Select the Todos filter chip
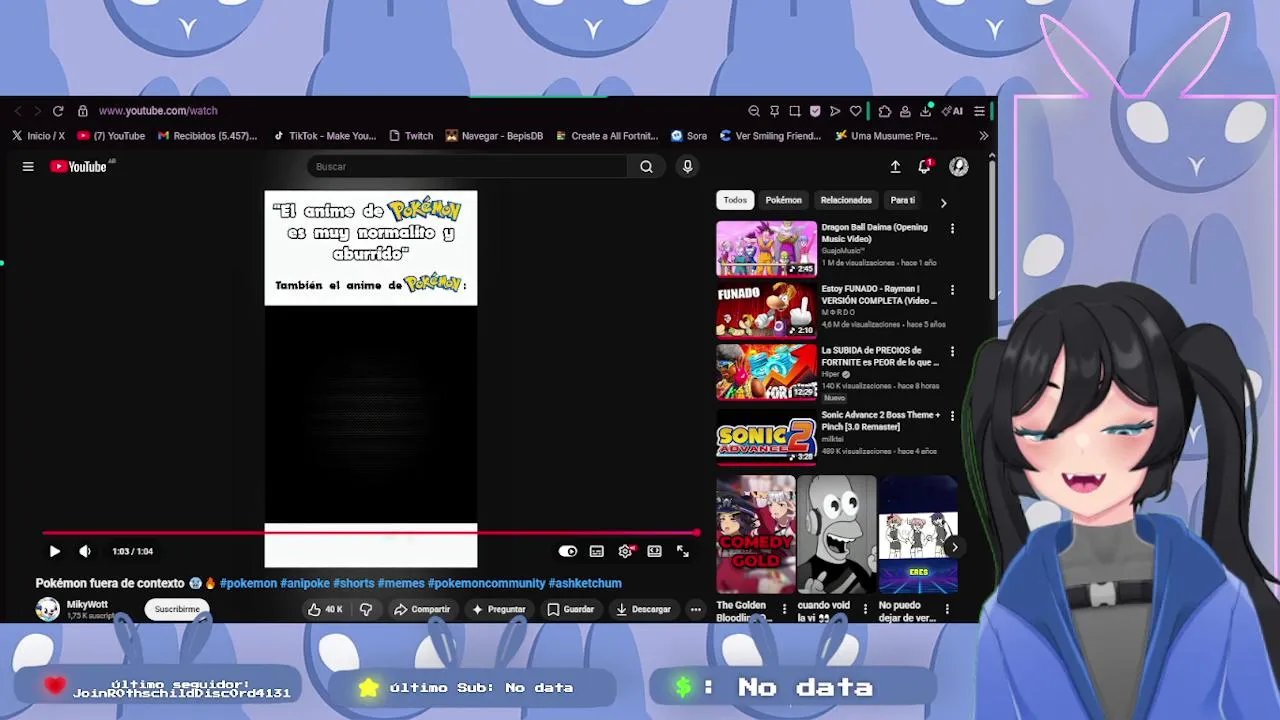The height and width of the screenshot is (720, 1280). [x=735, y=200]
